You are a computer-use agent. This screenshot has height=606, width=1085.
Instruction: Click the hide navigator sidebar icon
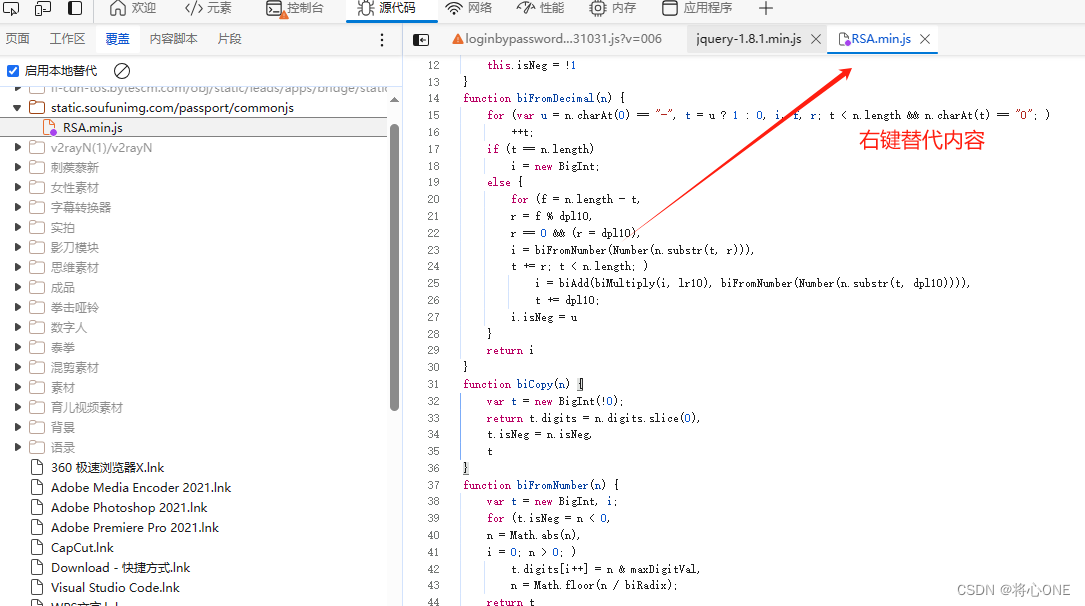click(x=421, y=40)
